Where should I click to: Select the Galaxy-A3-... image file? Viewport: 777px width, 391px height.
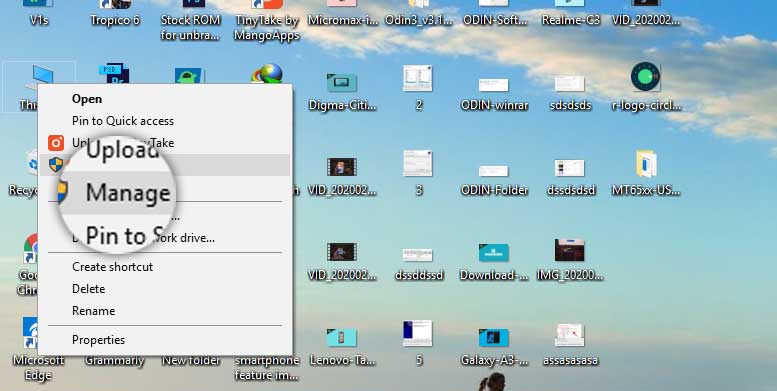point(494,347)
